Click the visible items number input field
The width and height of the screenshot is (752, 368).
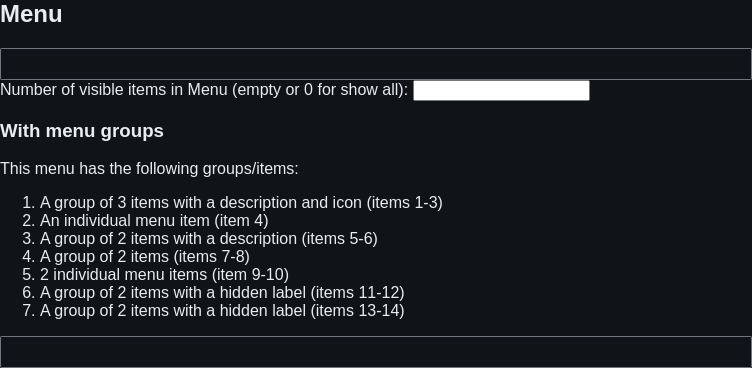pos(501,91)
